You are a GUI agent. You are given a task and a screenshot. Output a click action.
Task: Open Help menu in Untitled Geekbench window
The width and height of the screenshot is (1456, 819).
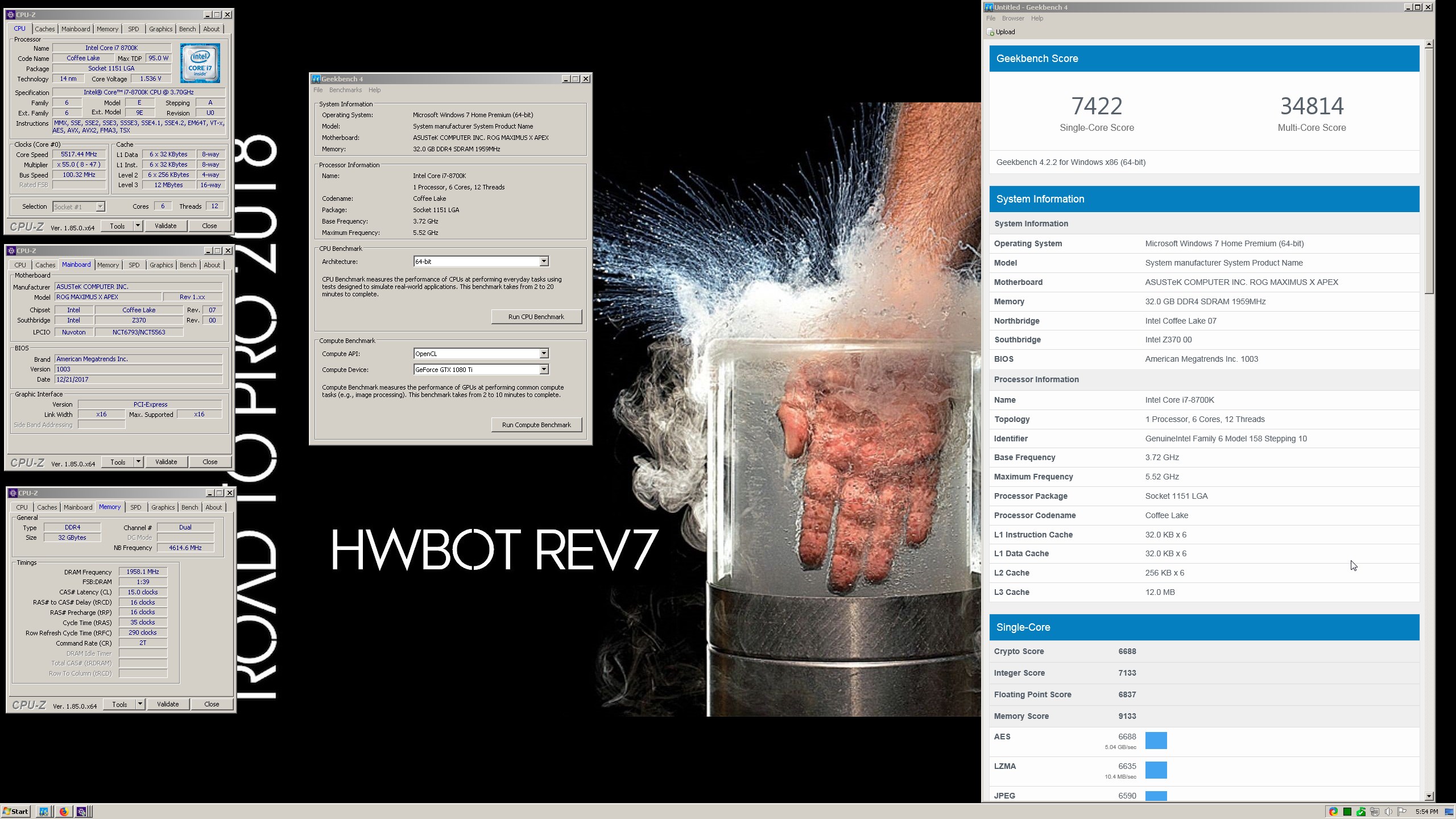pyautogui.click(x=1037, y=18)
